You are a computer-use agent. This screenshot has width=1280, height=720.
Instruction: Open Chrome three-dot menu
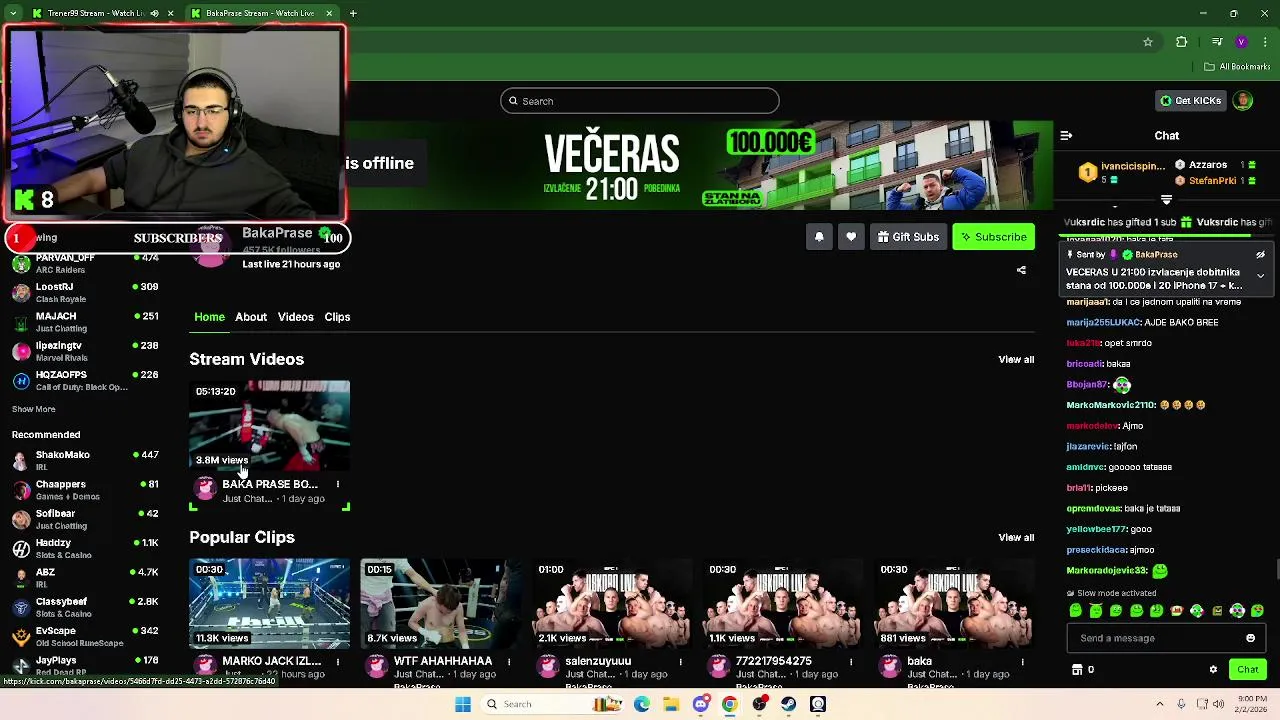click(x=1265, y=42)
